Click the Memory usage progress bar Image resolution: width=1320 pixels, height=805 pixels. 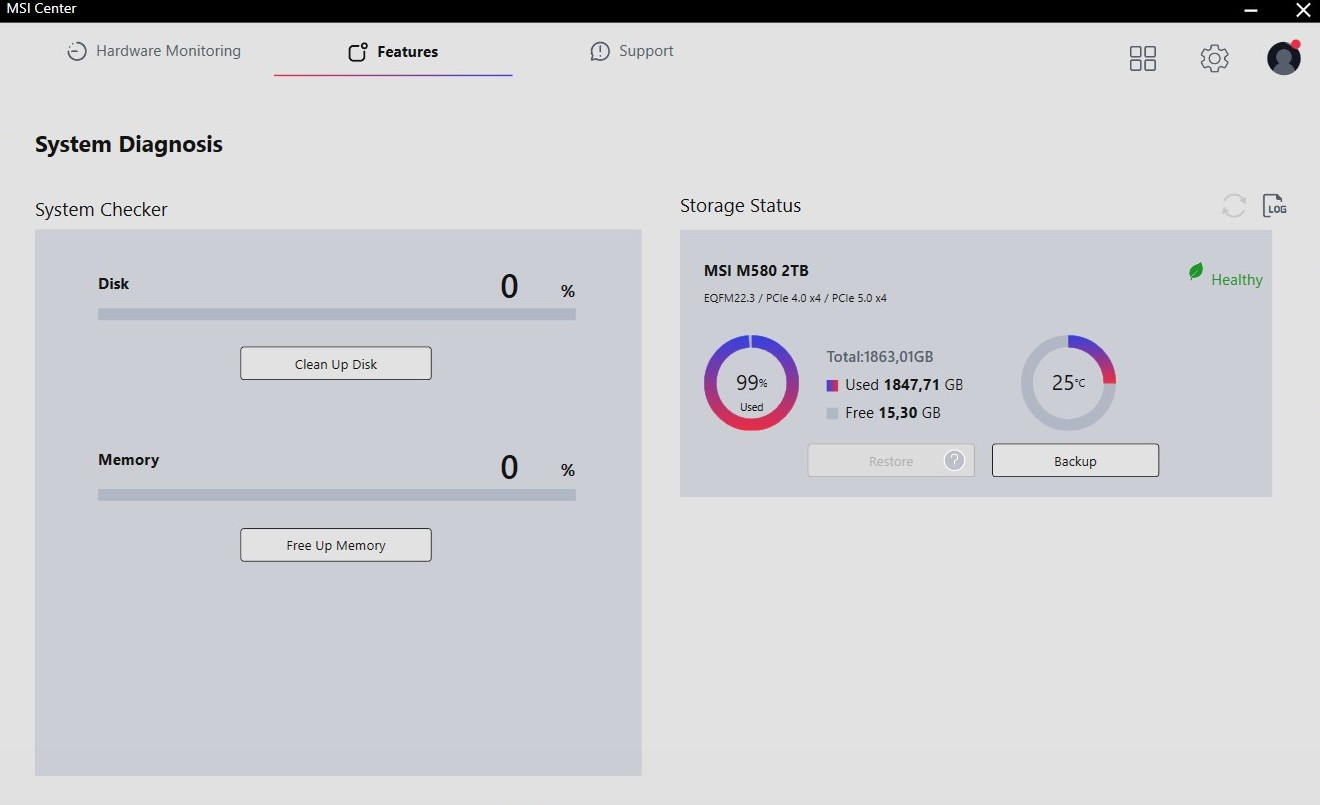[x=337, y=495]
